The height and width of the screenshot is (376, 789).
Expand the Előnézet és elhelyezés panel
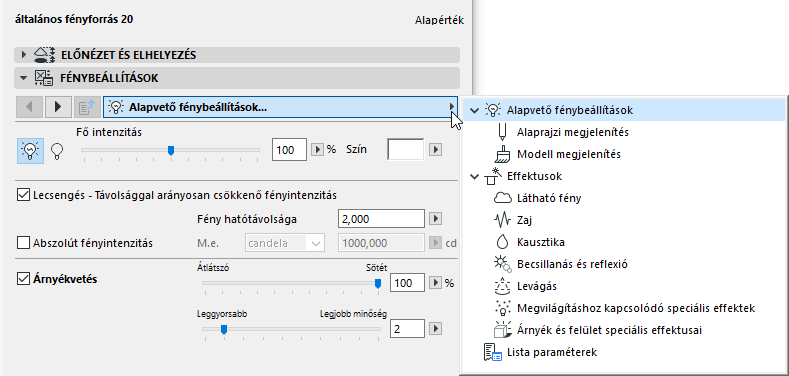tap(24, 55)
